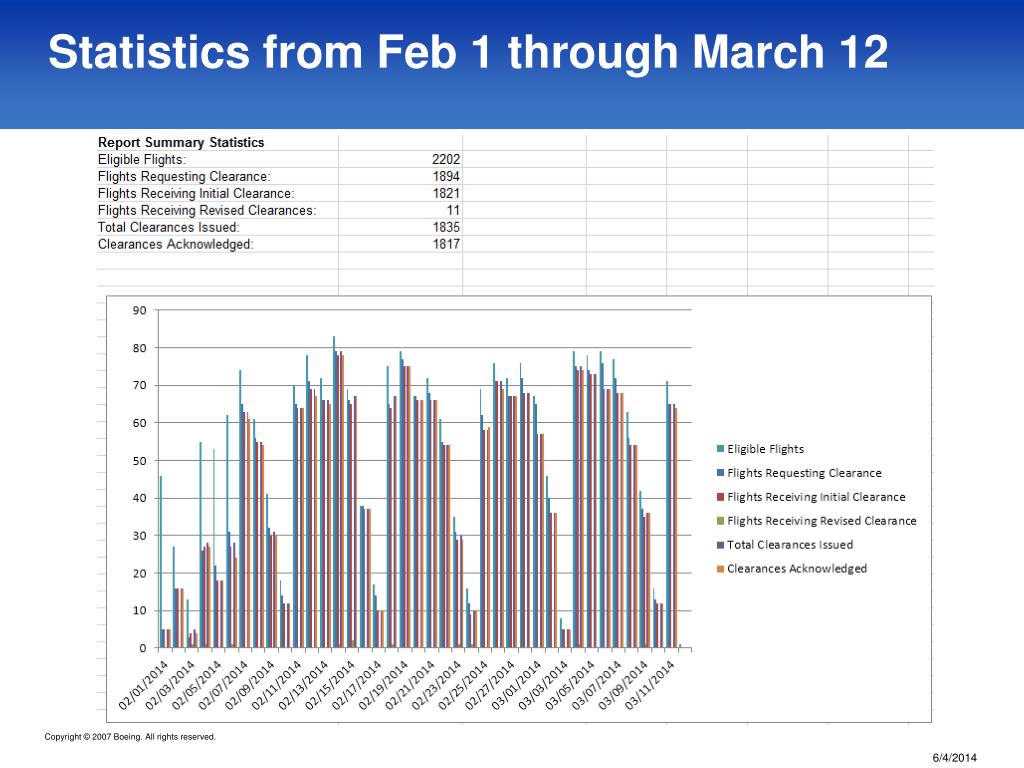
Task: Click the y-axis label 20
Action: tap(140, 573)
